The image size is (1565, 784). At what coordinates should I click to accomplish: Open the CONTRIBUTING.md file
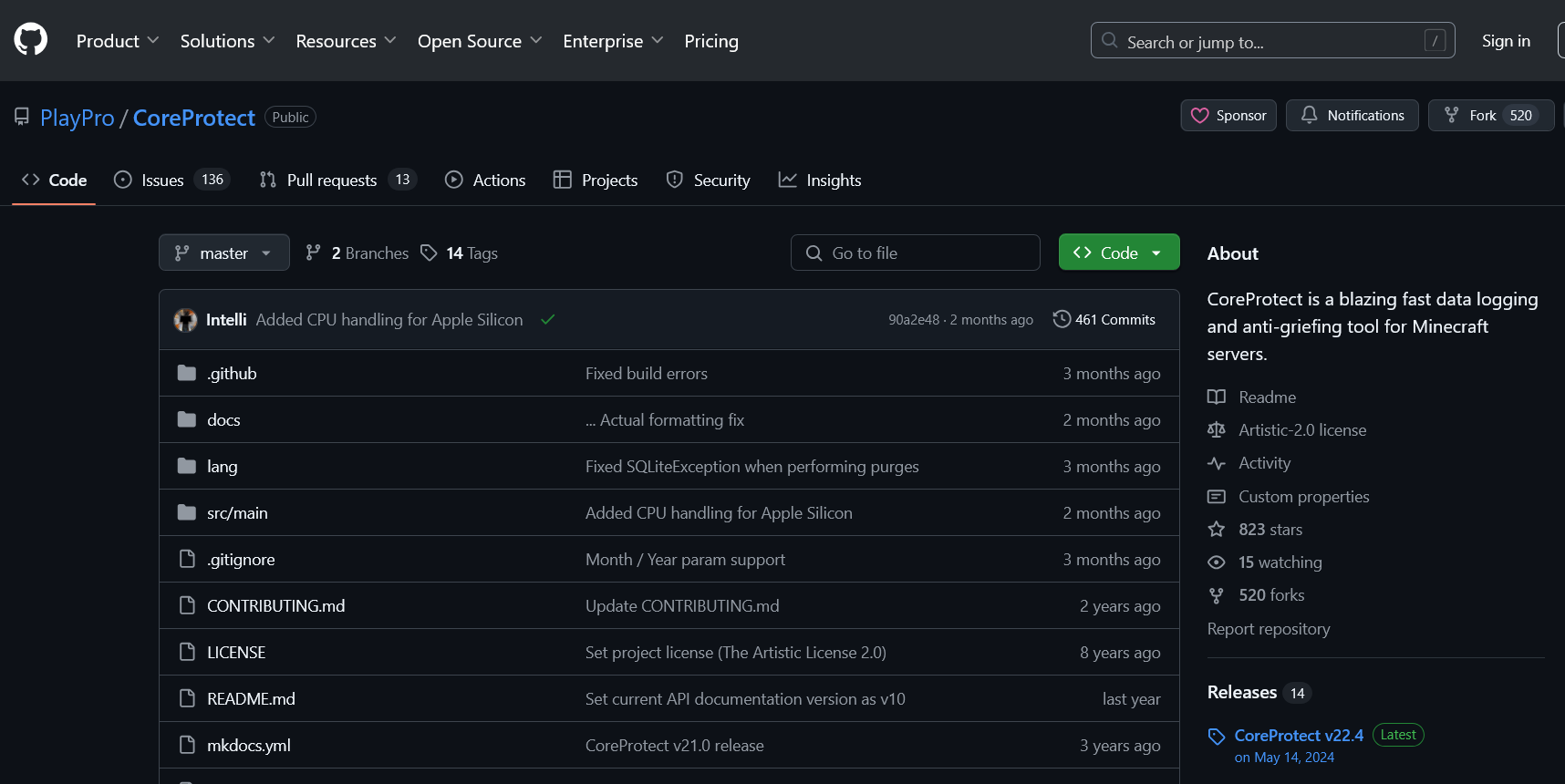[275, 606]
